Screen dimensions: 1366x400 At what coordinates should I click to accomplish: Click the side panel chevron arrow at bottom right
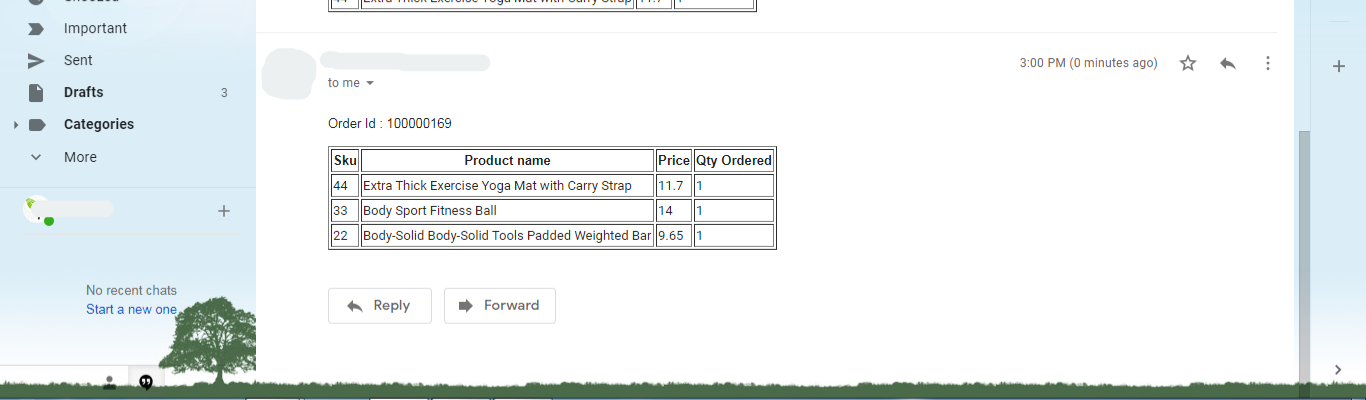point(1339,369)
